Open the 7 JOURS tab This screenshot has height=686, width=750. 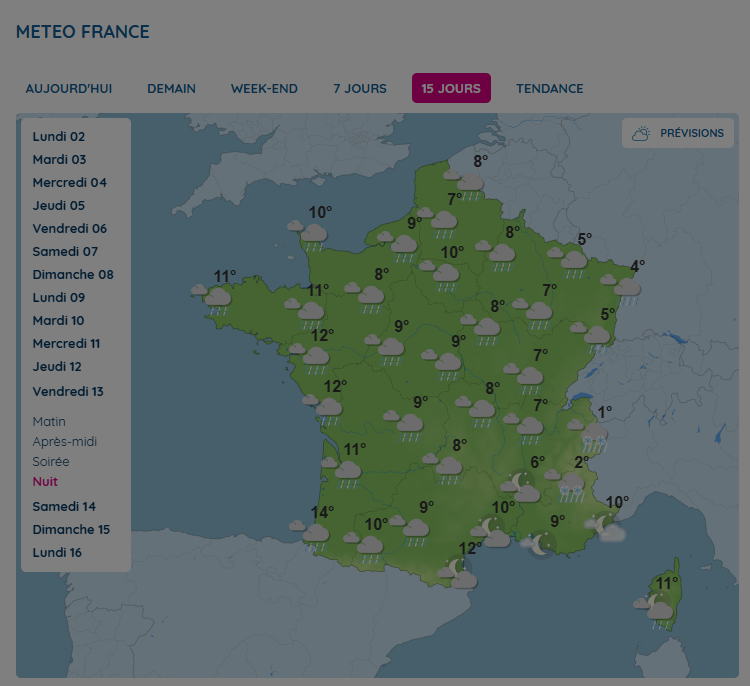(x=360, y=89)
